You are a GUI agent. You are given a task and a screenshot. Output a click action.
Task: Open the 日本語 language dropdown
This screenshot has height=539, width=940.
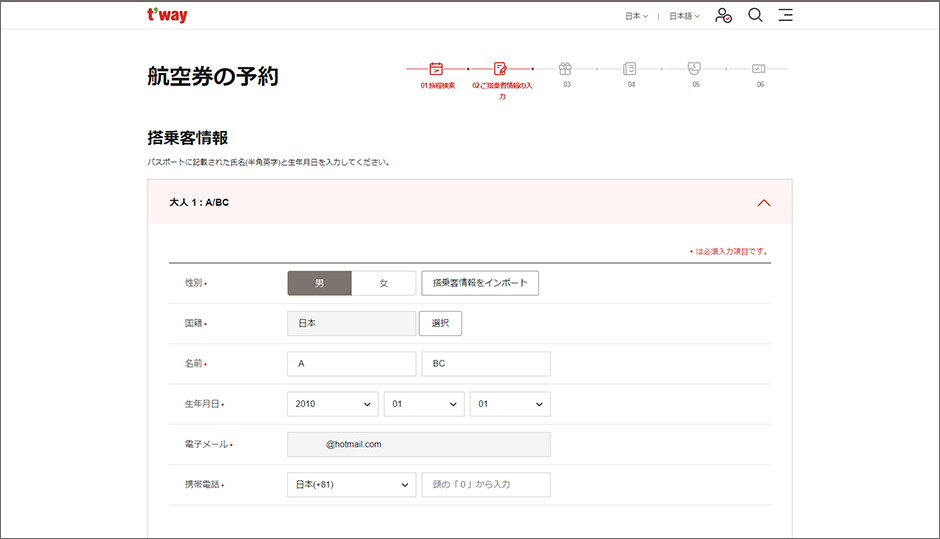point(684,16)
